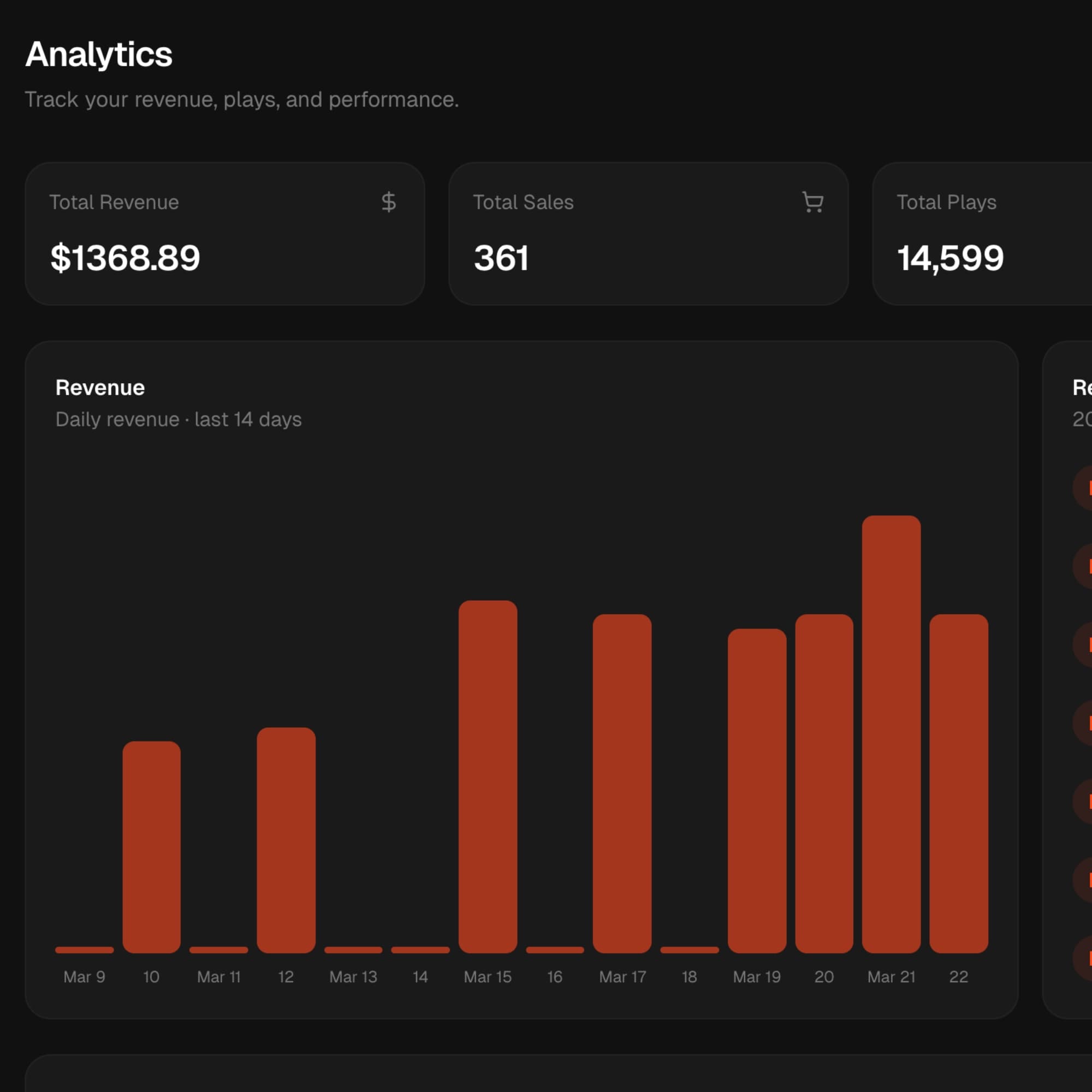Click the Mar 13 revenue bar
The height and width of the screenshot is (1092, 1092).
[353, 949]
